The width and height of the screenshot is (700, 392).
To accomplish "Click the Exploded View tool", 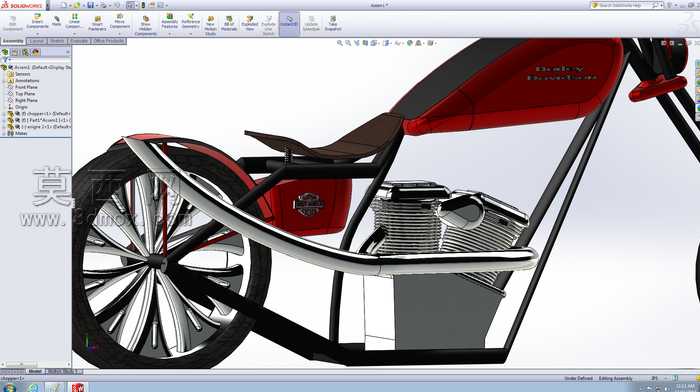I will tap(250, 23).
